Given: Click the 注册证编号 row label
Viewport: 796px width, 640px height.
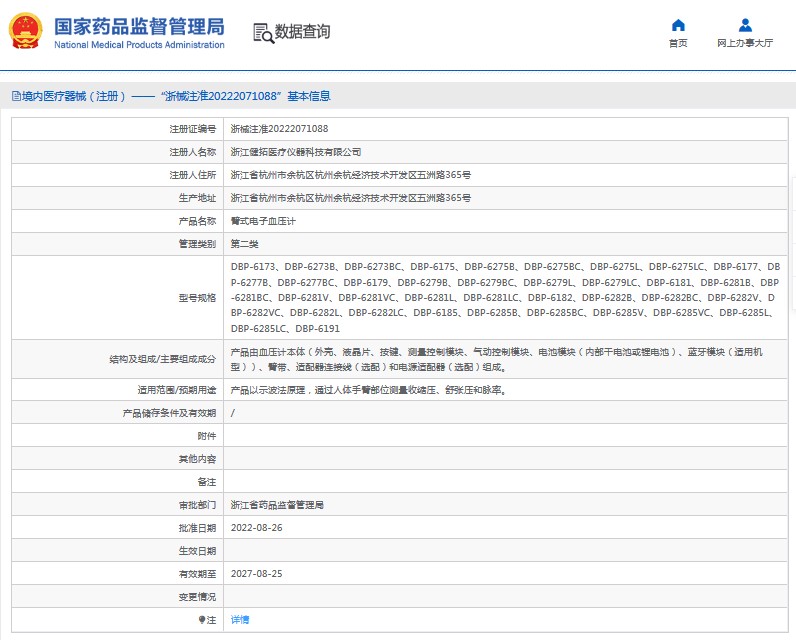Looking at the screenshot, I should (192, 129).
